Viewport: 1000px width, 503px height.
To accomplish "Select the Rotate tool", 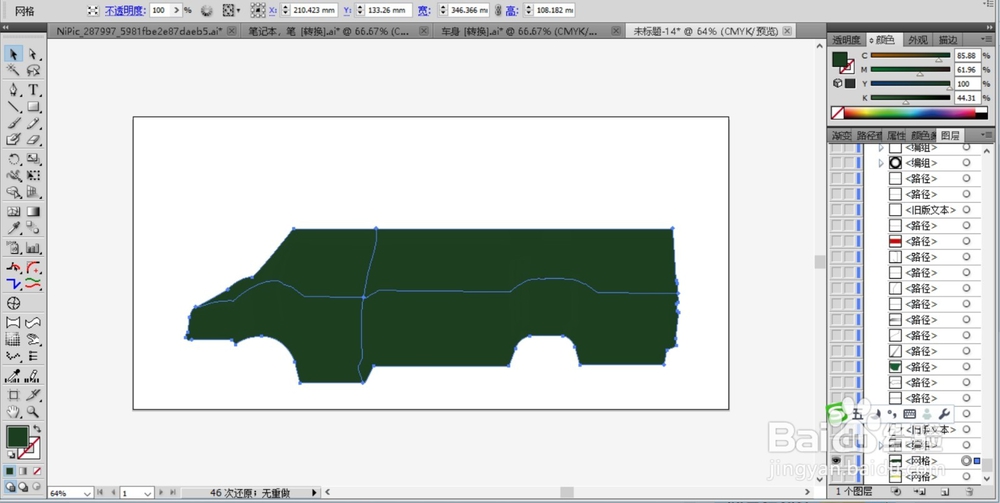I will click(13, 159).
